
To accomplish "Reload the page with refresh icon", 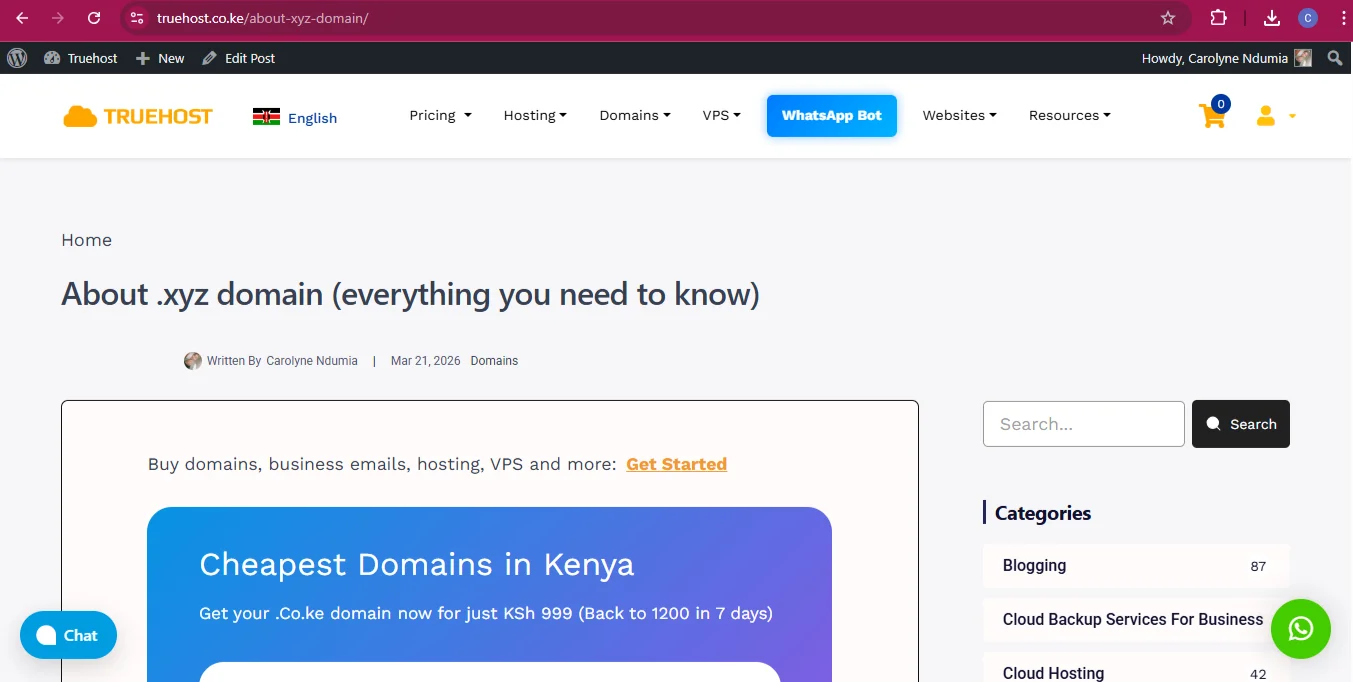I will (94, 18).
